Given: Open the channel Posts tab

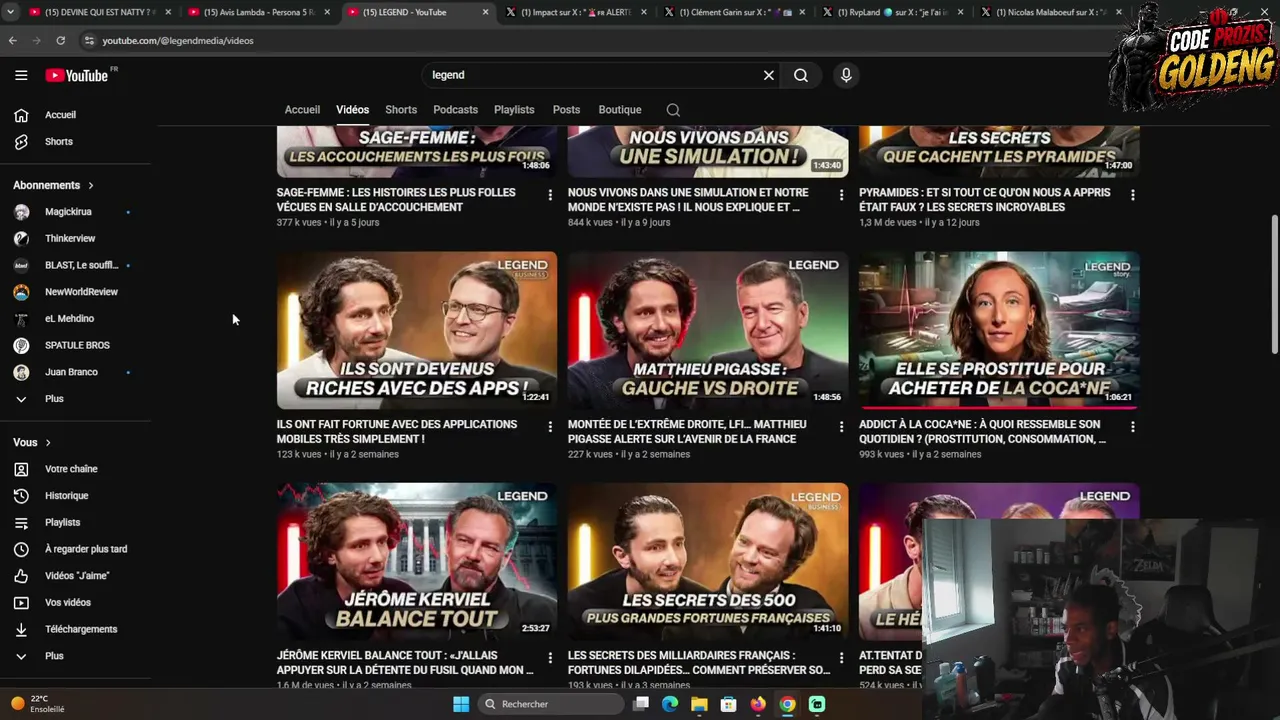Looking at the screenshot, I should (x=566, y=110).
